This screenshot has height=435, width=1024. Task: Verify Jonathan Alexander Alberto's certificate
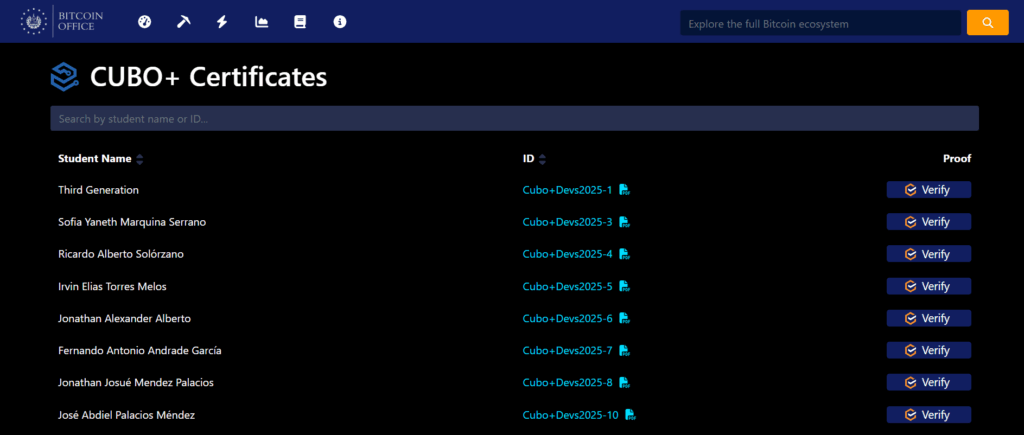(x=928, y=319)
